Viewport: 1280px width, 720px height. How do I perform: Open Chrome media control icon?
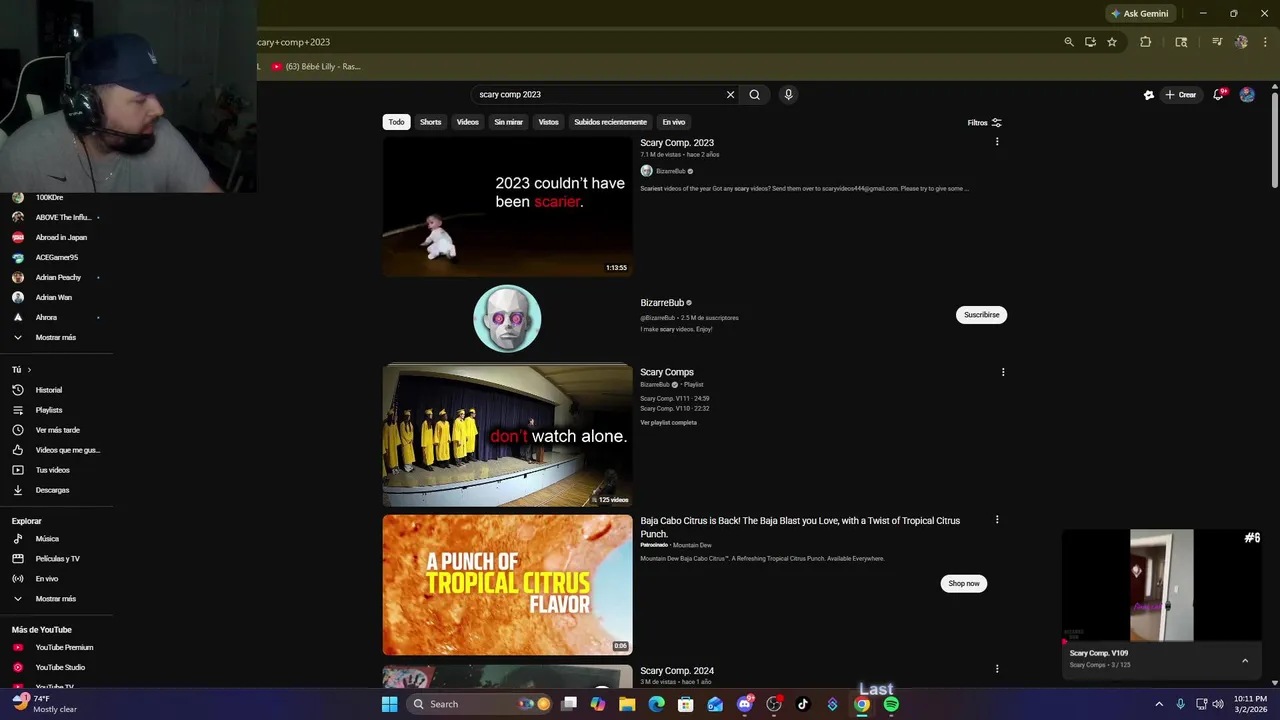click(x=1217, y=42)
